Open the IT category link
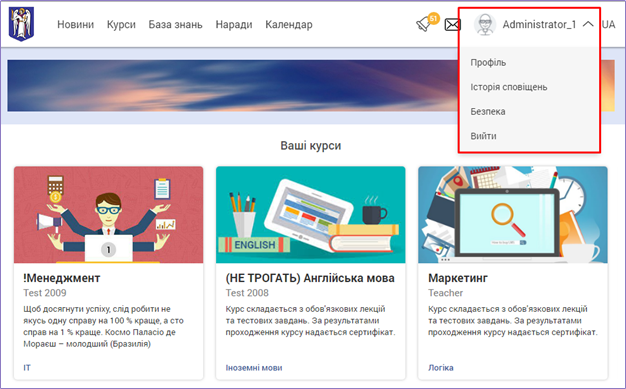 pos(27,367)
